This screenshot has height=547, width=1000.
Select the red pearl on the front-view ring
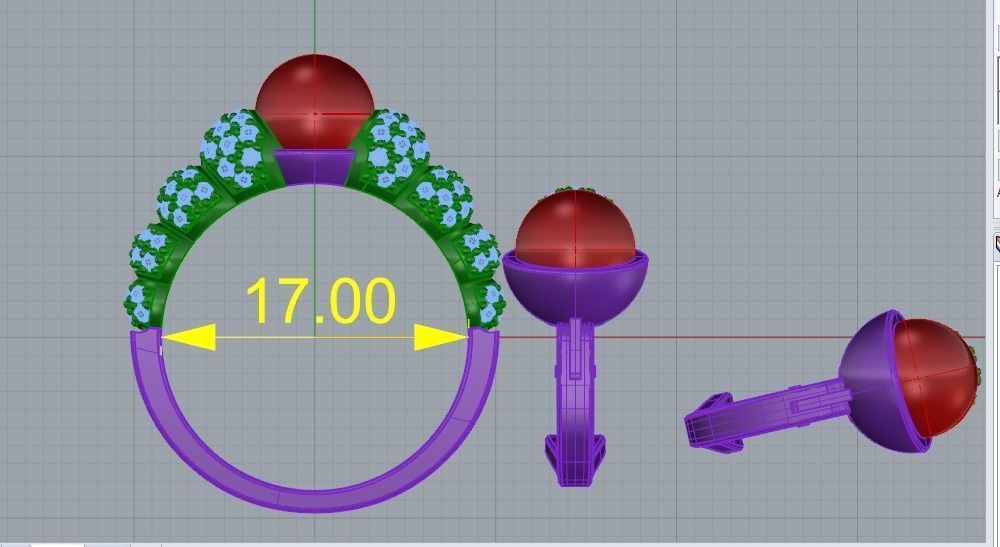click(314, 102)
